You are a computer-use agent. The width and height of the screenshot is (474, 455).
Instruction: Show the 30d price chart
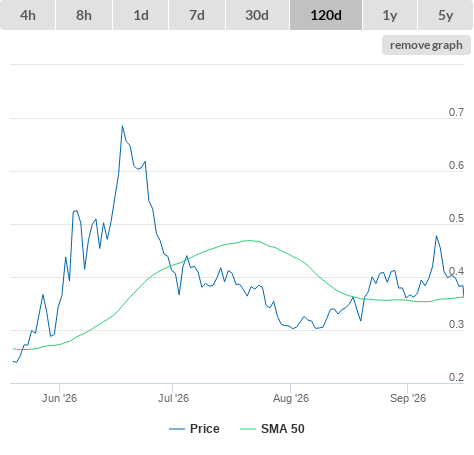pyautogui.click(x=257, y=15)
